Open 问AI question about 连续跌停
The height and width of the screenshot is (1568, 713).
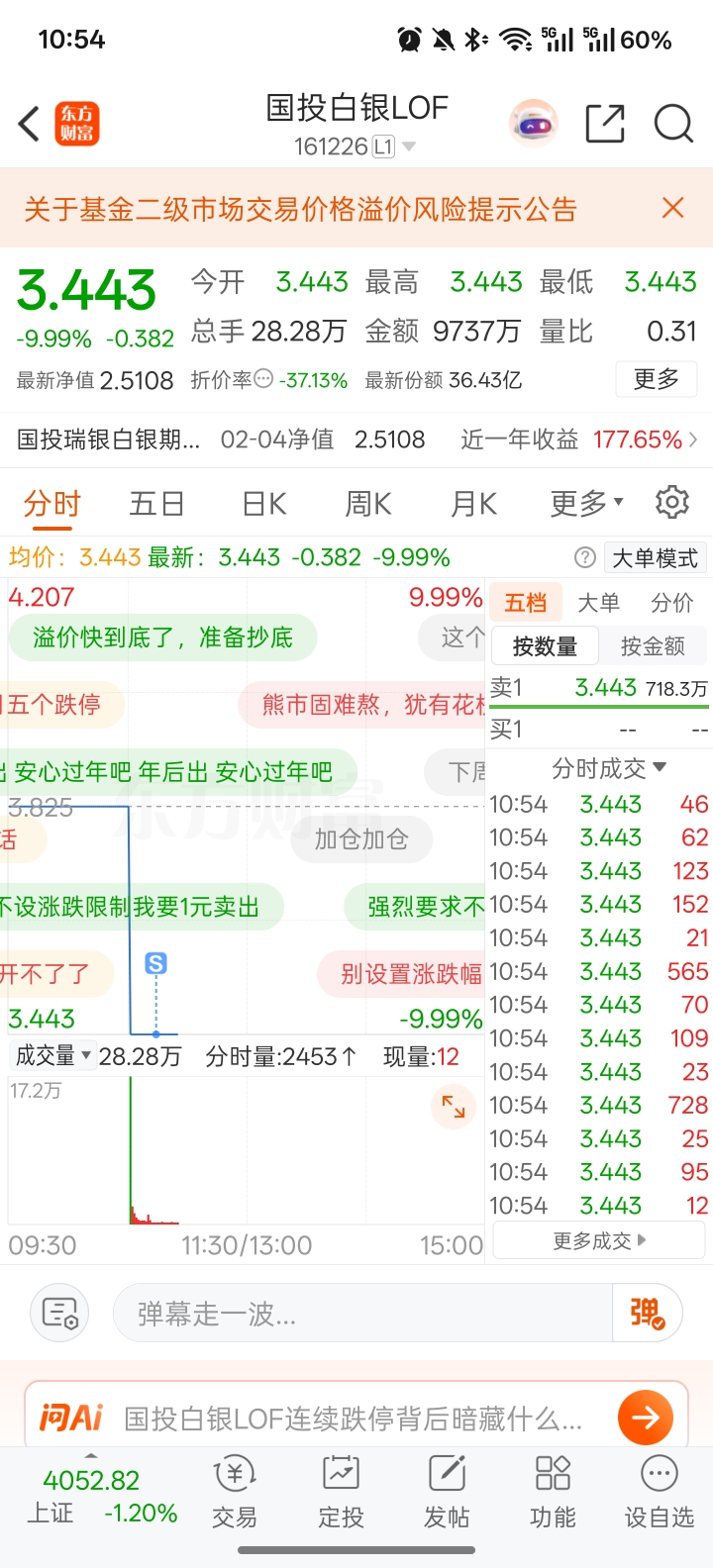click(x=353, y=1419)
